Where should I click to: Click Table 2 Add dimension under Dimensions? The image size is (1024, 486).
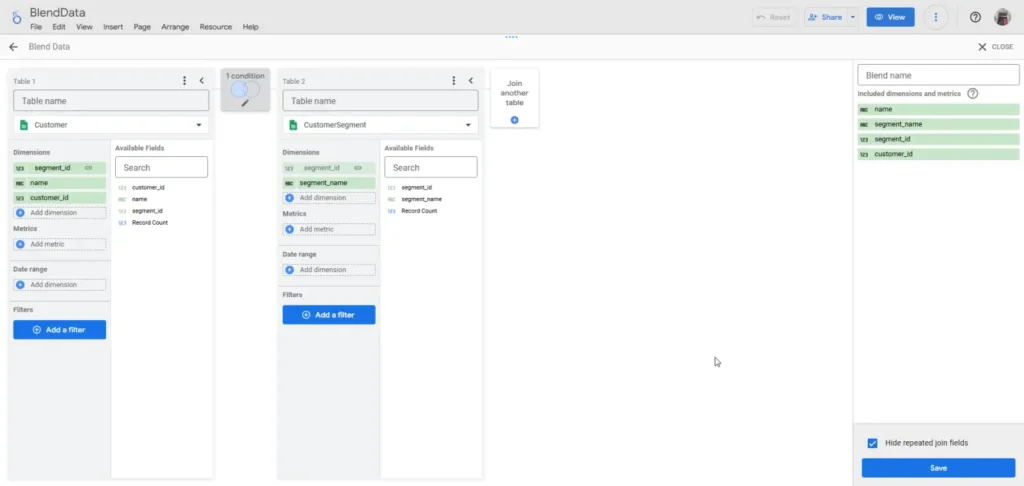[328, 198]
